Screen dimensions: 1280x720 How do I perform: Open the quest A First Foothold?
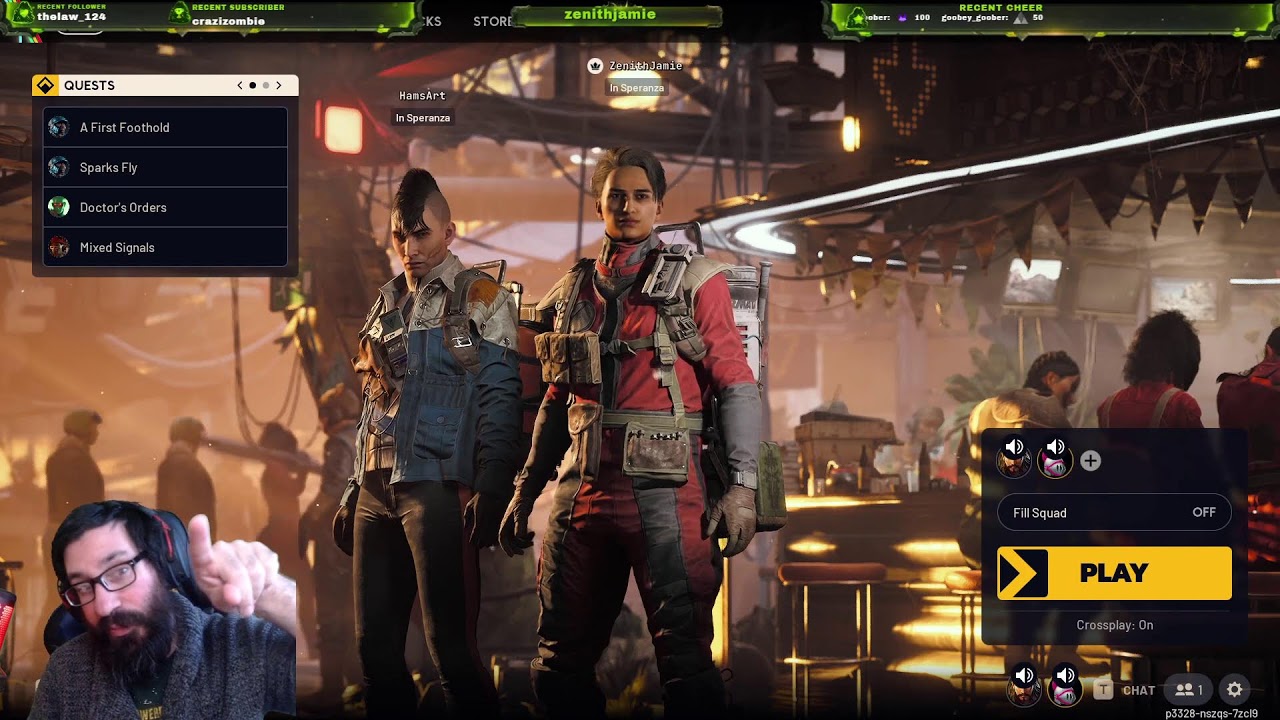[x=166, y=127]
